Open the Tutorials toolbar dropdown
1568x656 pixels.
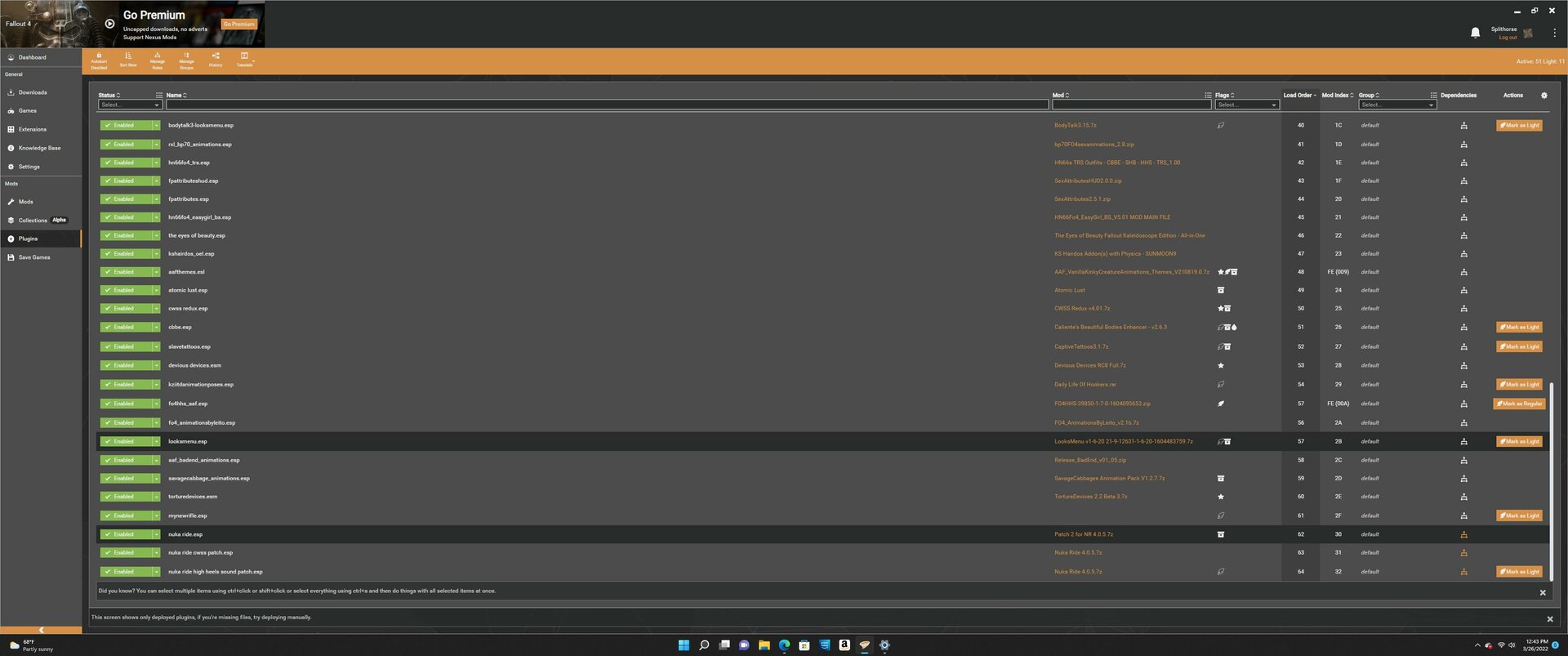click(x=245, y=60)
